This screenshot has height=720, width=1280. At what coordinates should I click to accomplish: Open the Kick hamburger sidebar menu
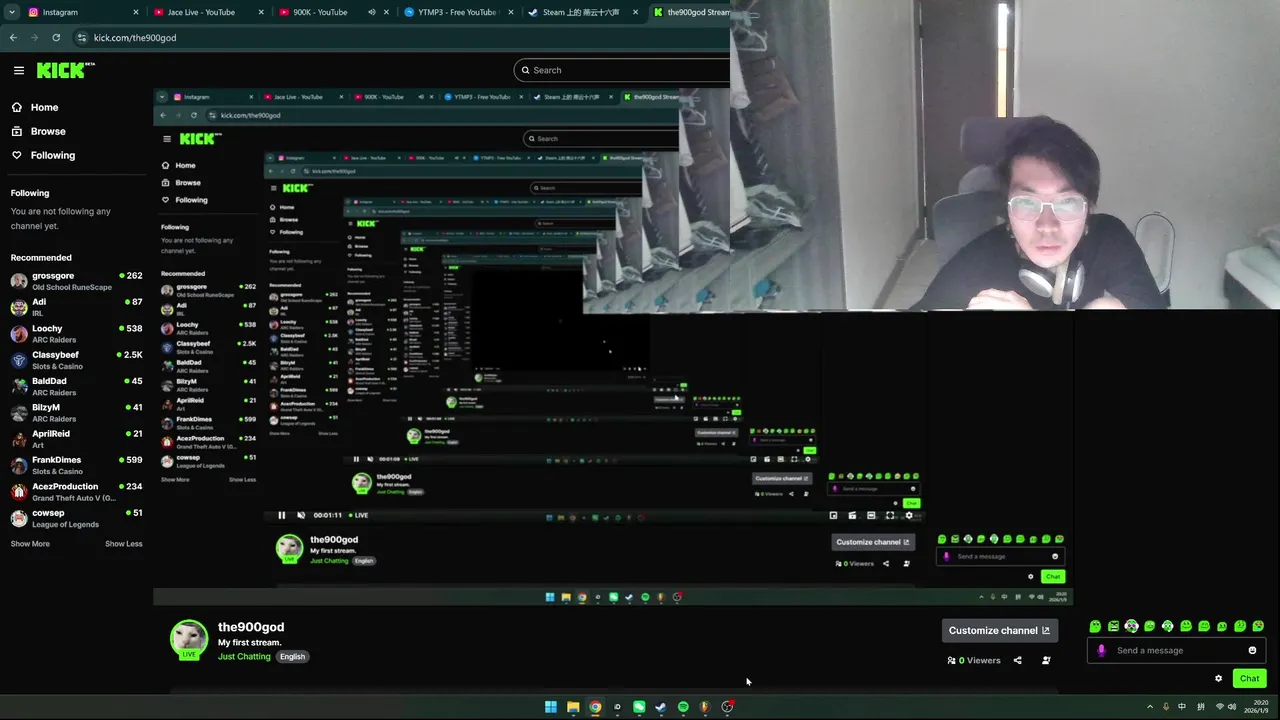19,70
